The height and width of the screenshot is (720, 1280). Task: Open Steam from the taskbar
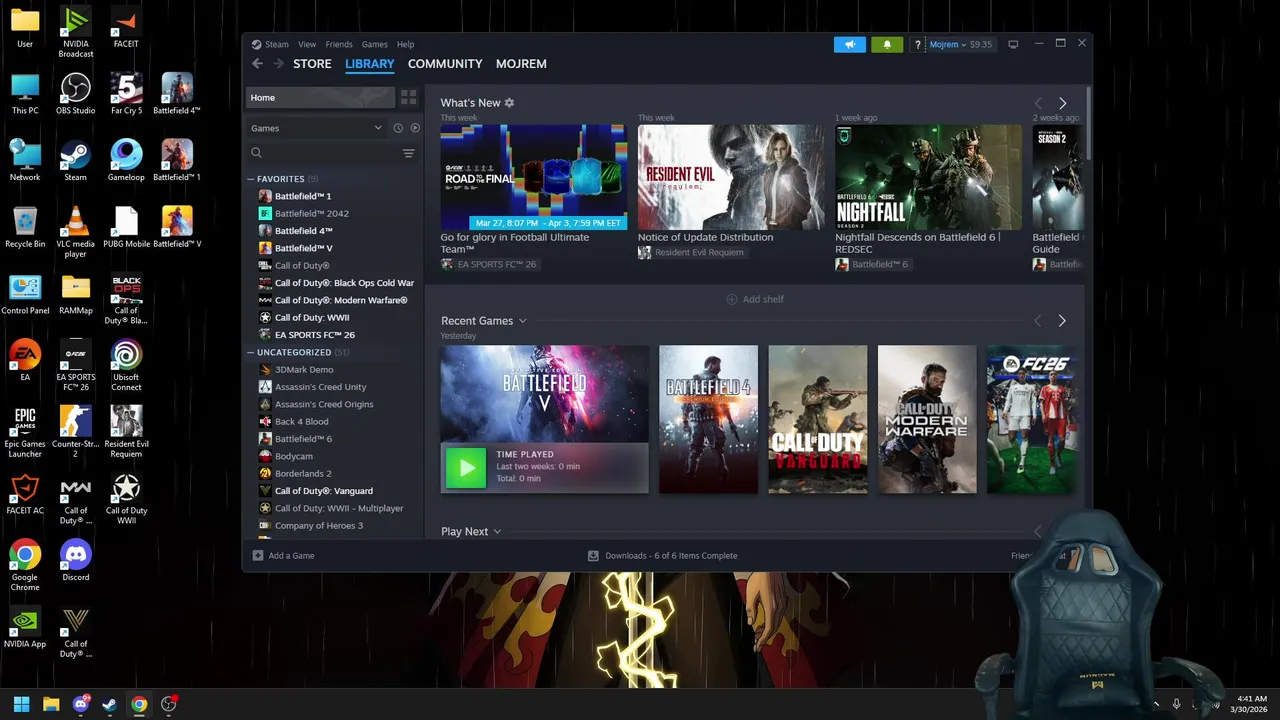[x=110, y=704]
